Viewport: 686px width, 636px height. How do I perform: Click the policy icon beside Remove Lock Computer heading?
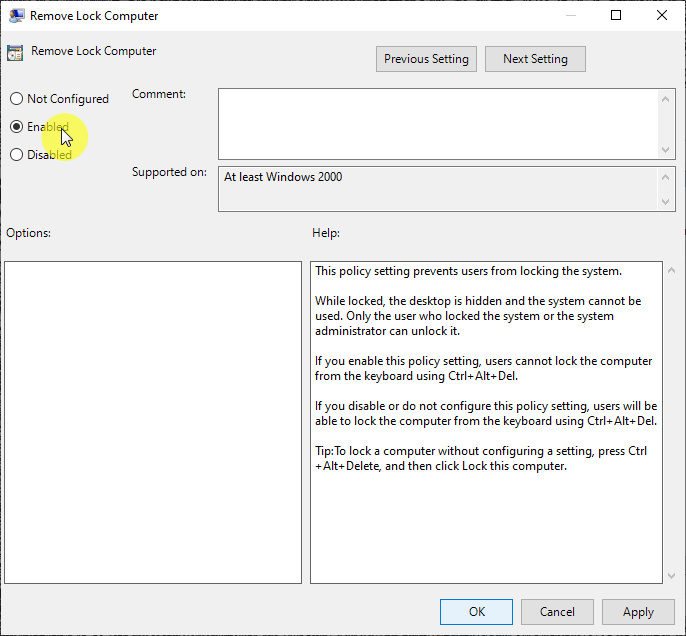15,53
